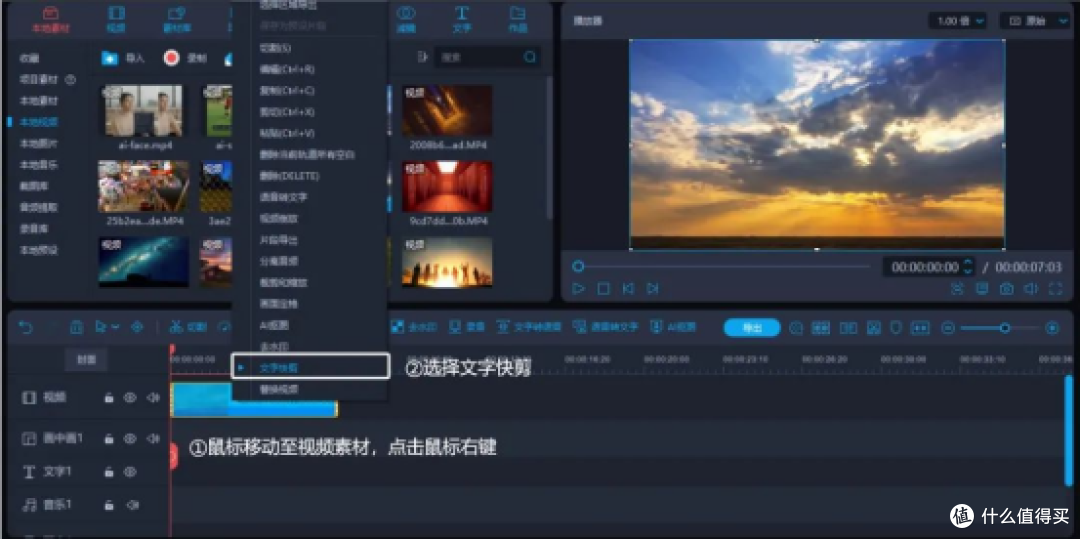Choose 文字快剪 in the context menu
The height and width of the screenshot is (539, 1080).
pos(311,367)
